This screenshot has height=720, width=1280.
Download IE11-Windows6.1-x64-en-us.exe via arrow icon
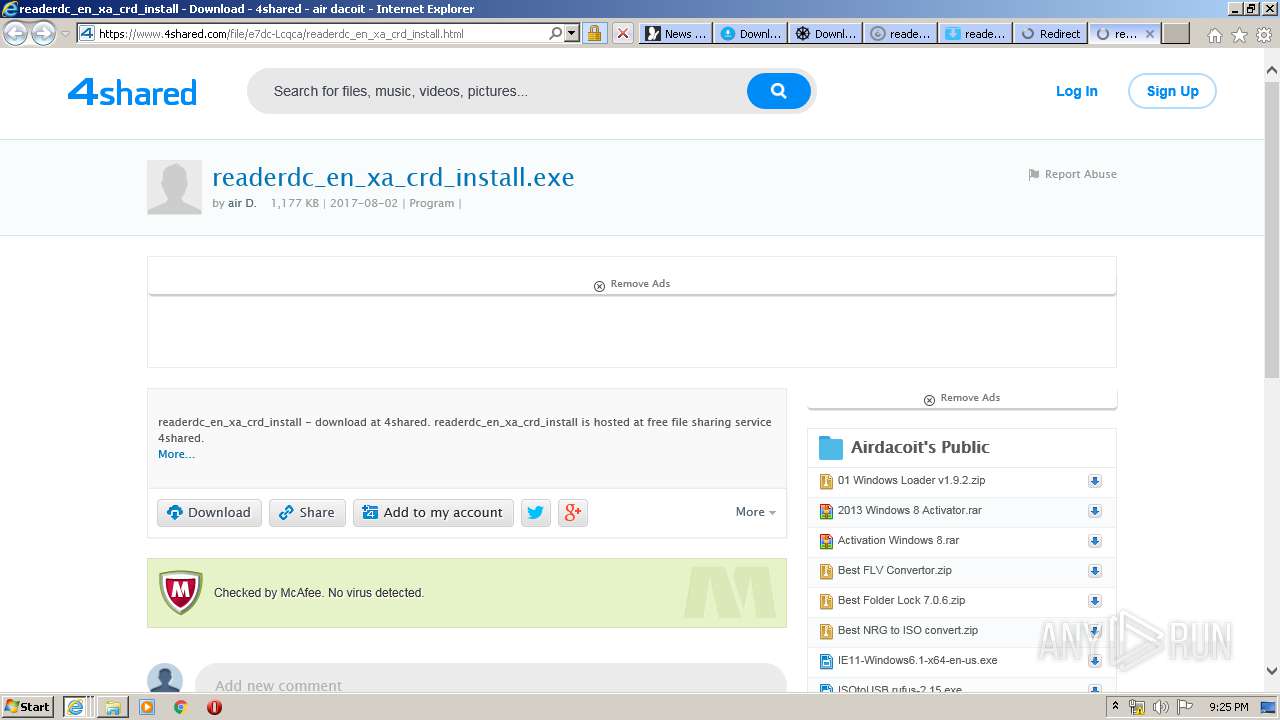pyautogui.click(x=1095, y=661)
